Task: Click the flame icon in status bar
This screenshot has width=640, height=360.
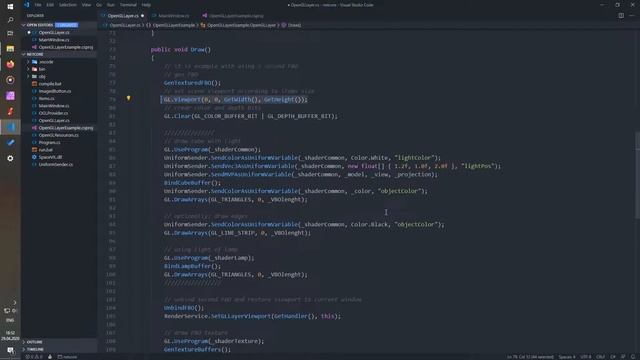Action: (x=50, y=357)
